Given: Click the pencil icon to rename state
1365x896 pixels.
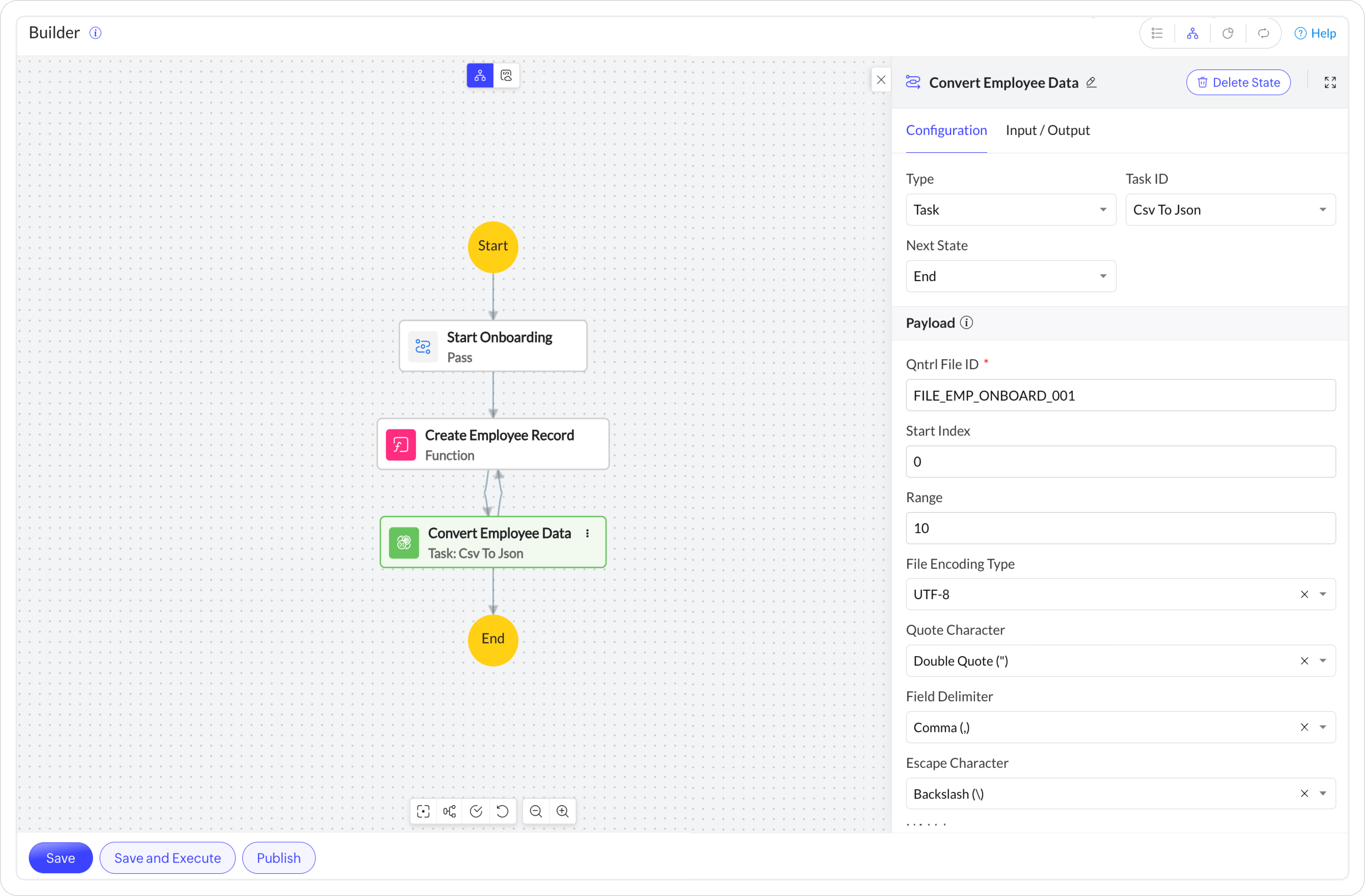Looking at the screenshot, I should (x=1091, y=82).
